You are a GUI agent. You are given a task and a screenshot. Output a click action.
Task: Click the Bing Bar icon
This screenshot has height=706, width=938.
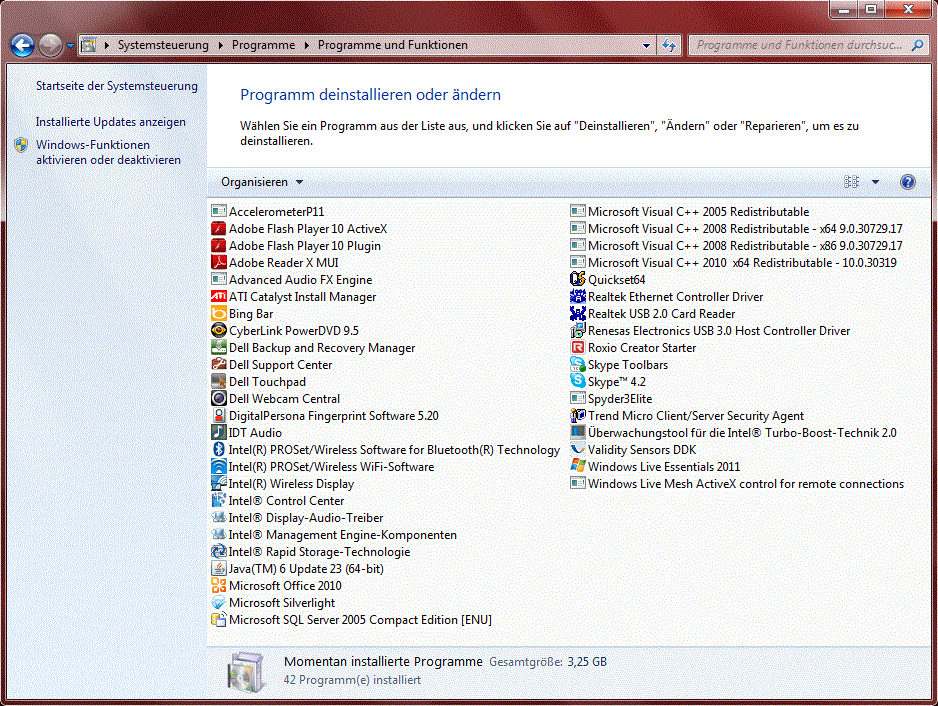tap(219, 314)
